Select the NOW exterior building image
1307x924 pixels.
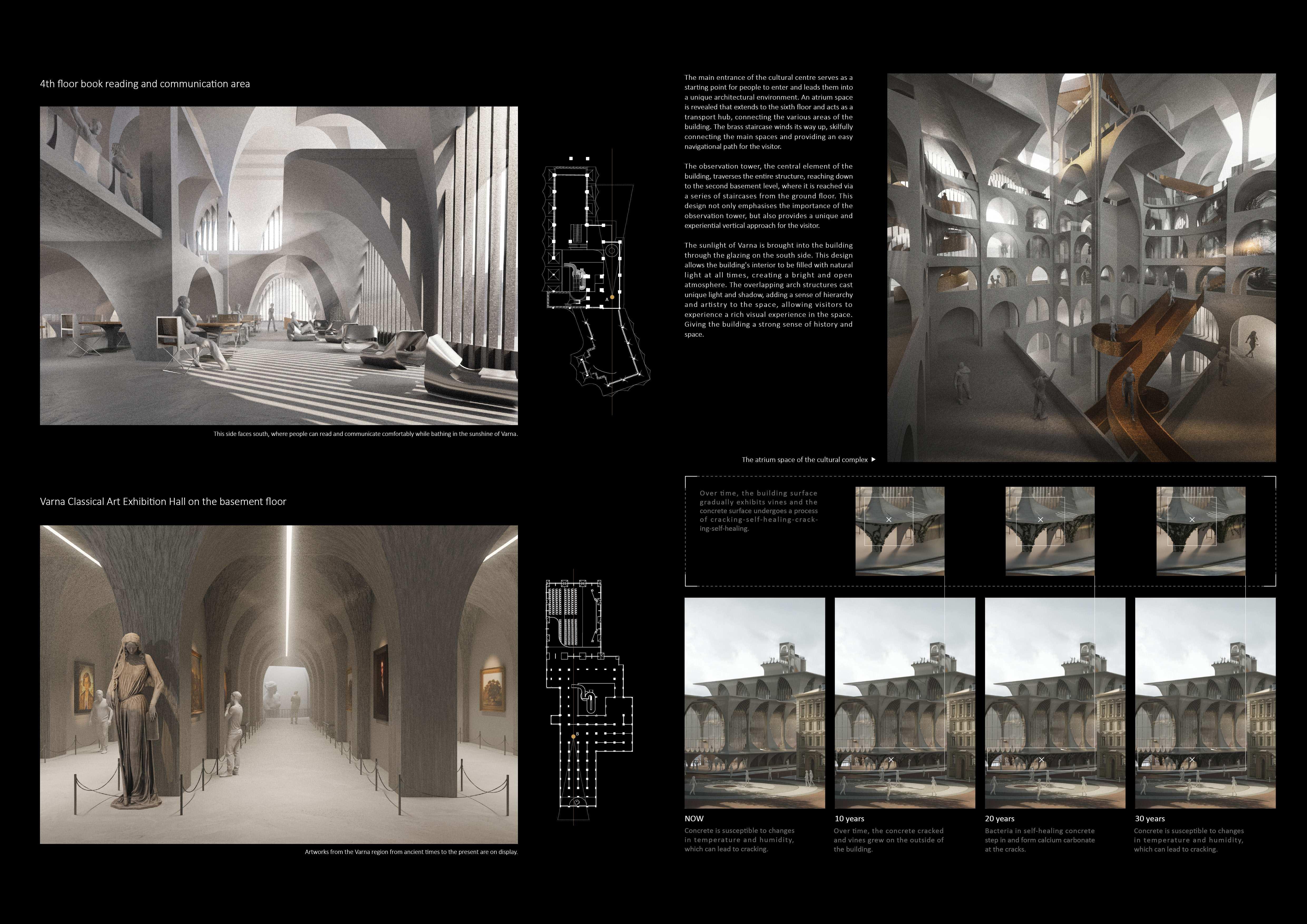(x=754, y=703)
